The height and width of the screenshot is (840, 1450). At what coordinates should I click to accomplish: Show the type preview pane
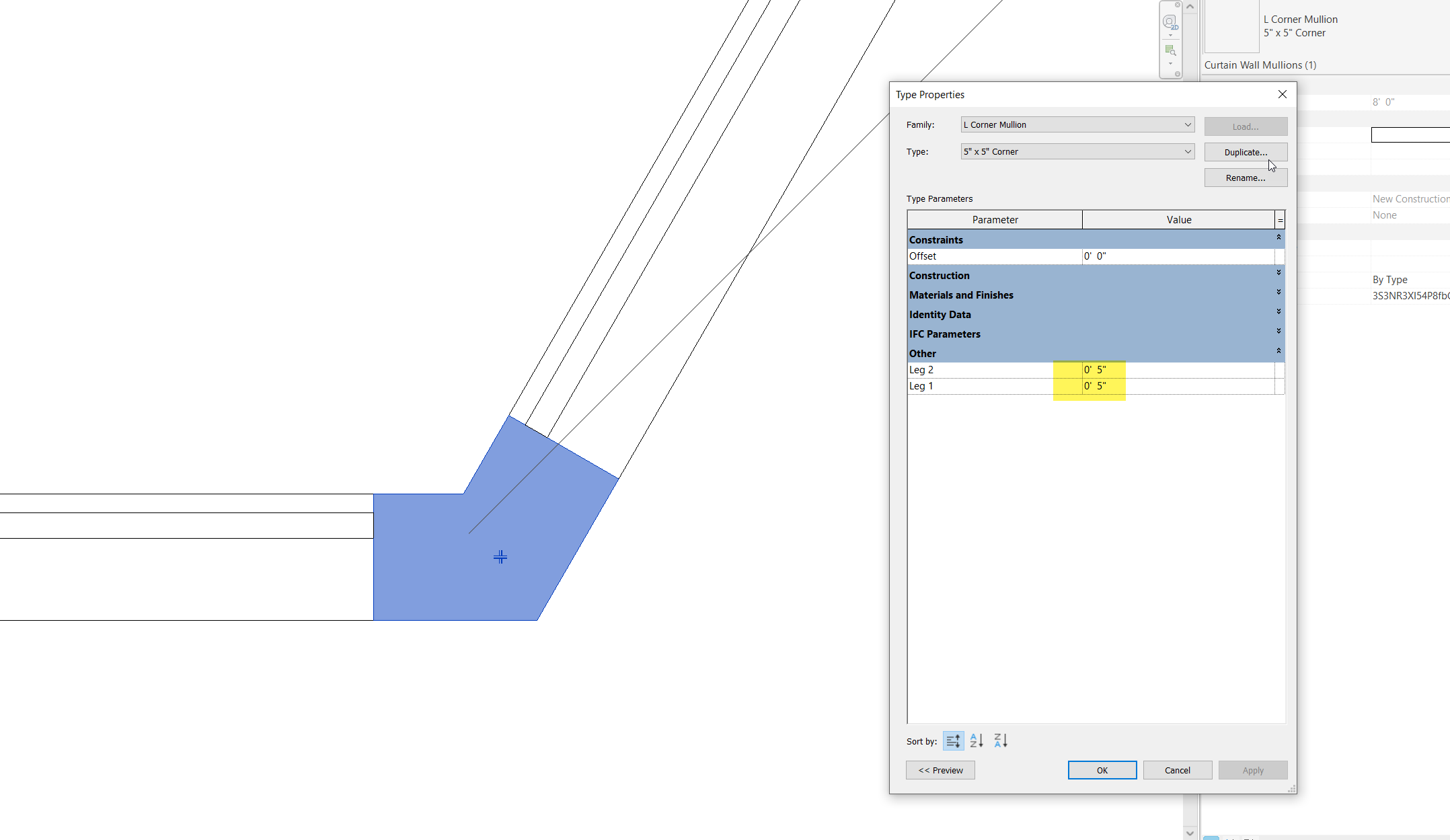pyautogui.click(x=940, y=769)
